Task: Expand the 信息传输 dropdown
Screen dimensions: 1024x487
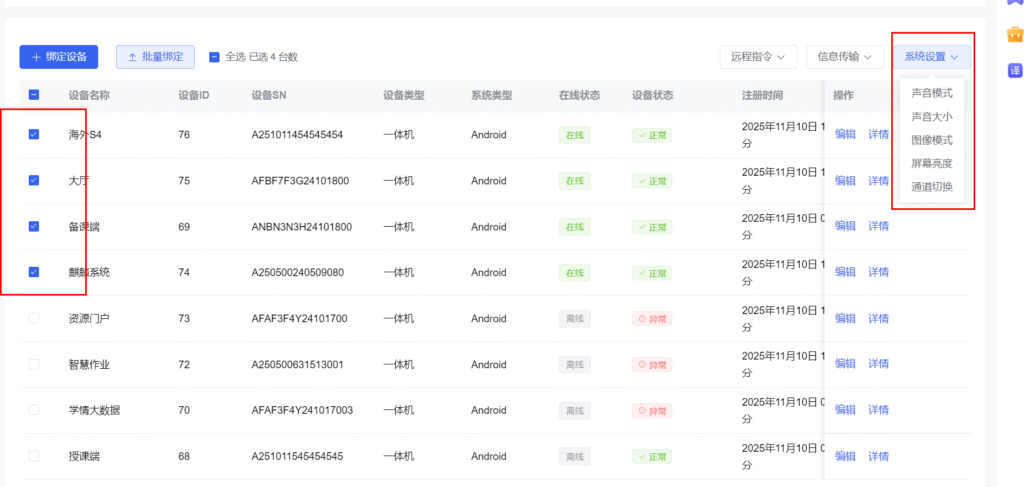Action: click(x=844, y=57)
